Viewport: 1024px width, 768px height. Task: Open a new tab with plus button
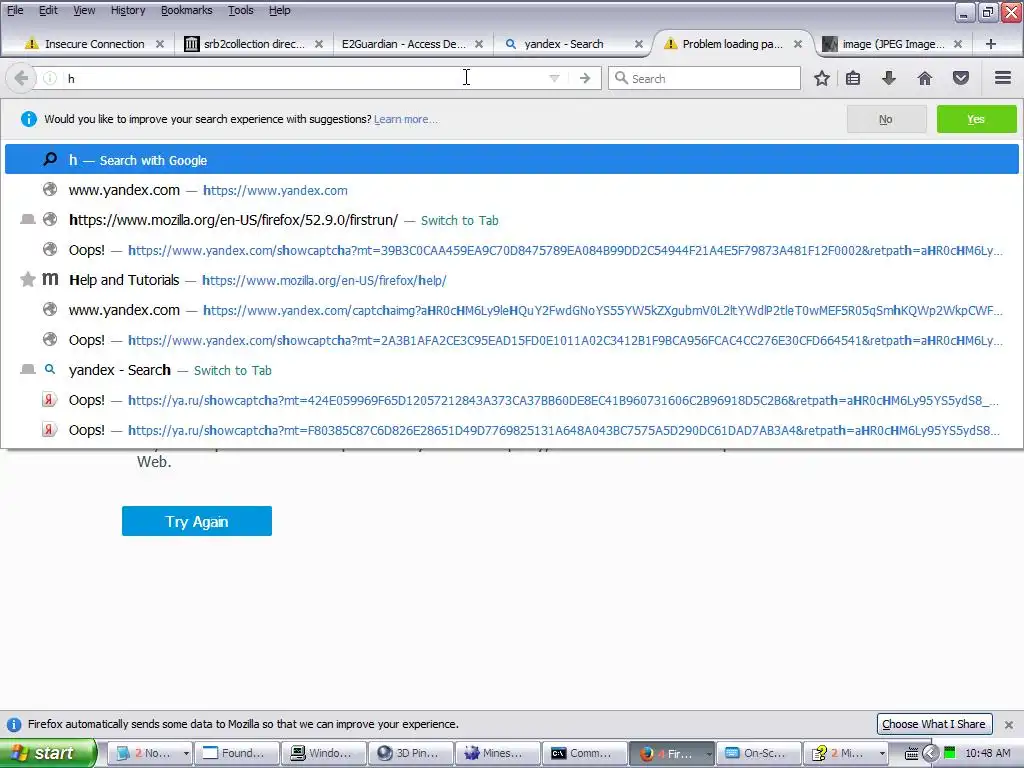(991, 44)
